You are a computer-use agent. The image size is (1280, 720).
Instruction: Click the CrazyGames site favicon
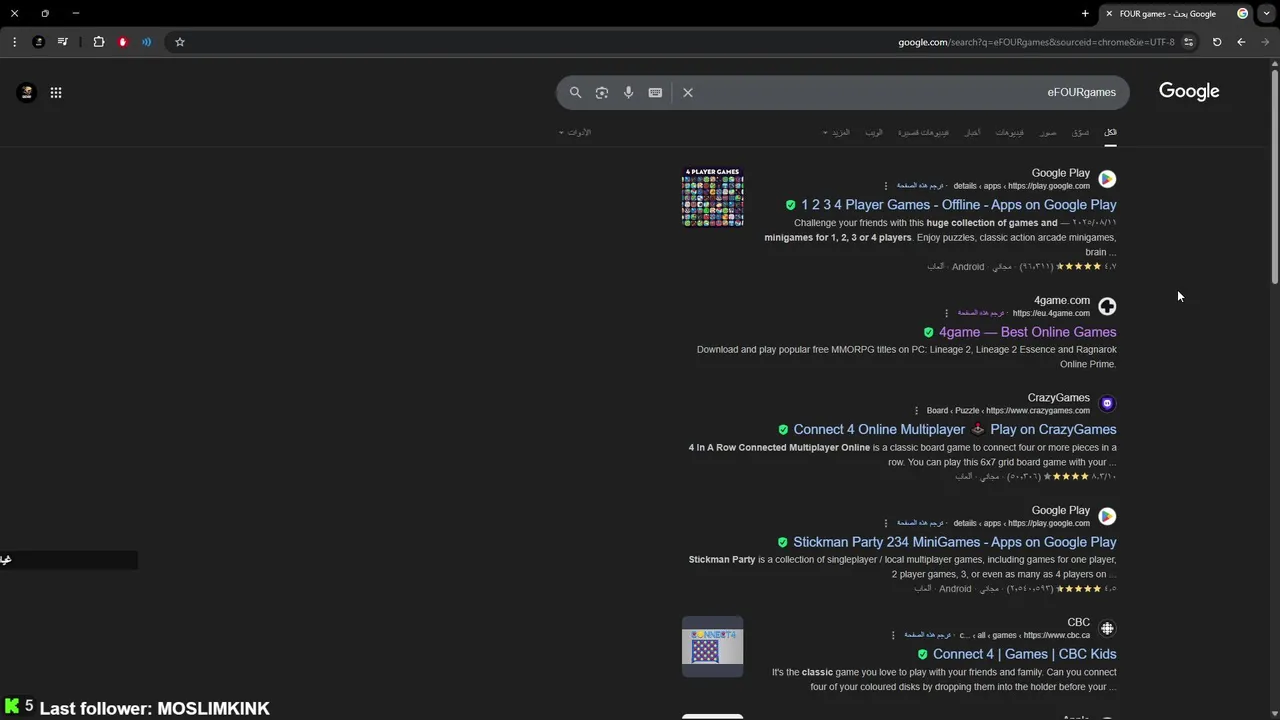point(1107,404)
